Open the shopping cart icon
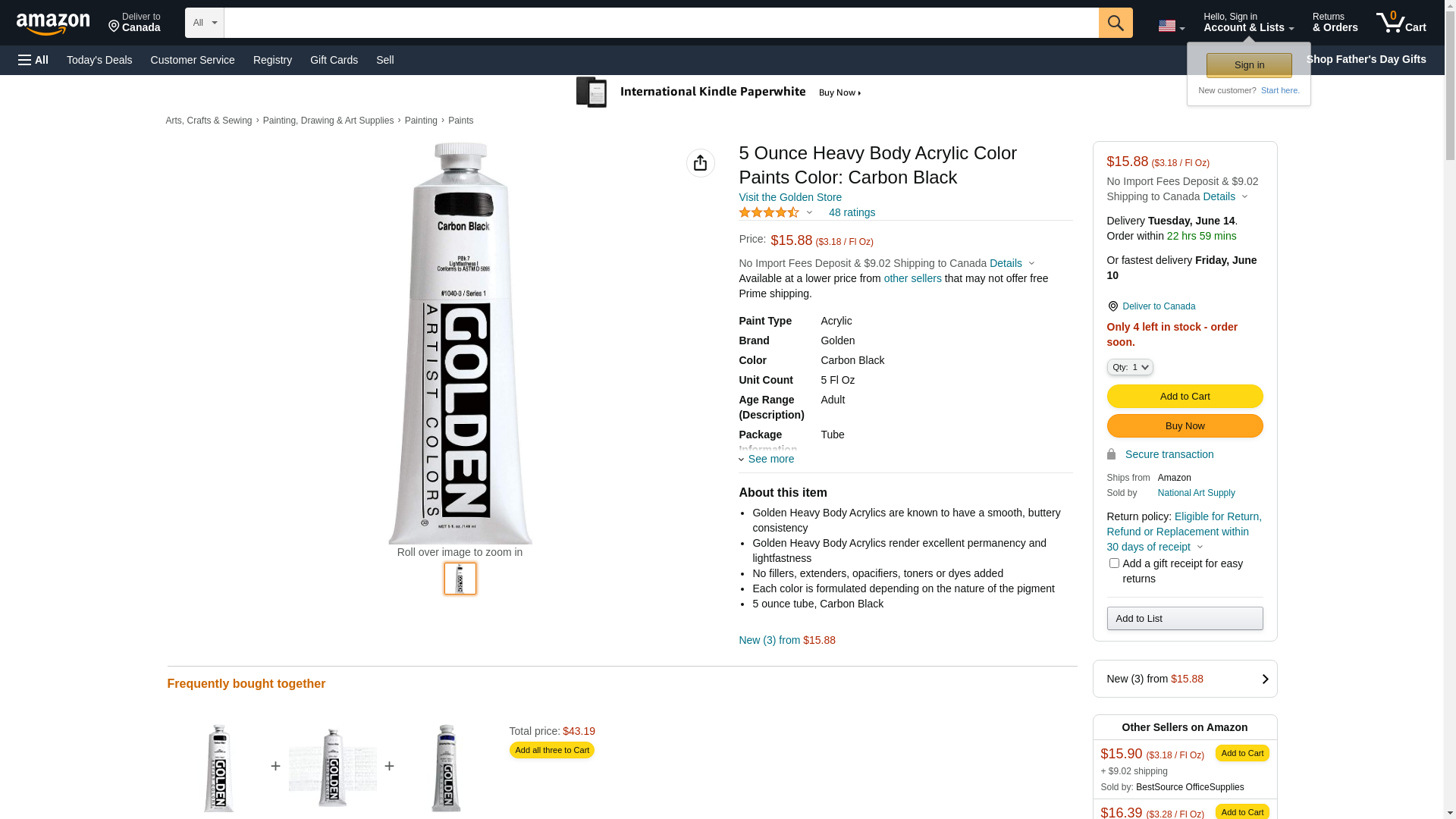 click(x=1401, y=23)
